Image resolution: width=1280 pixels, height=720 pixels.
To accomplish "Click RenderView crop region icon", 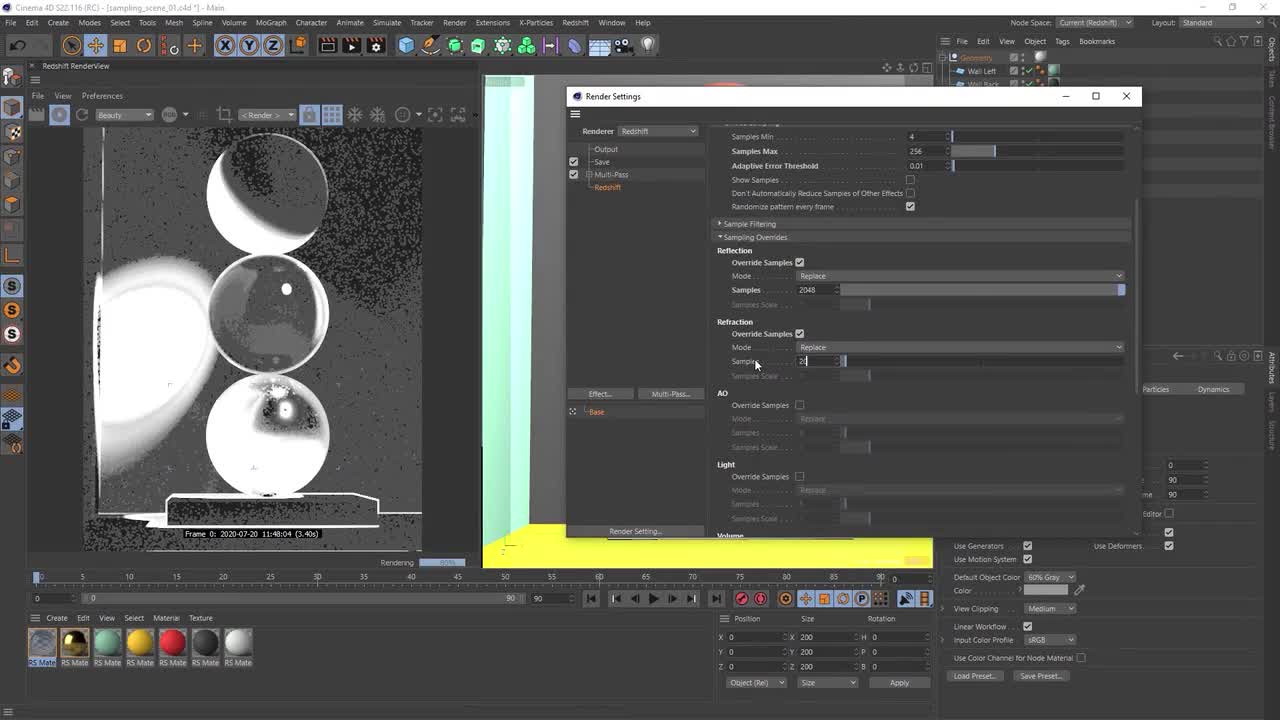I will click(224, 115).
